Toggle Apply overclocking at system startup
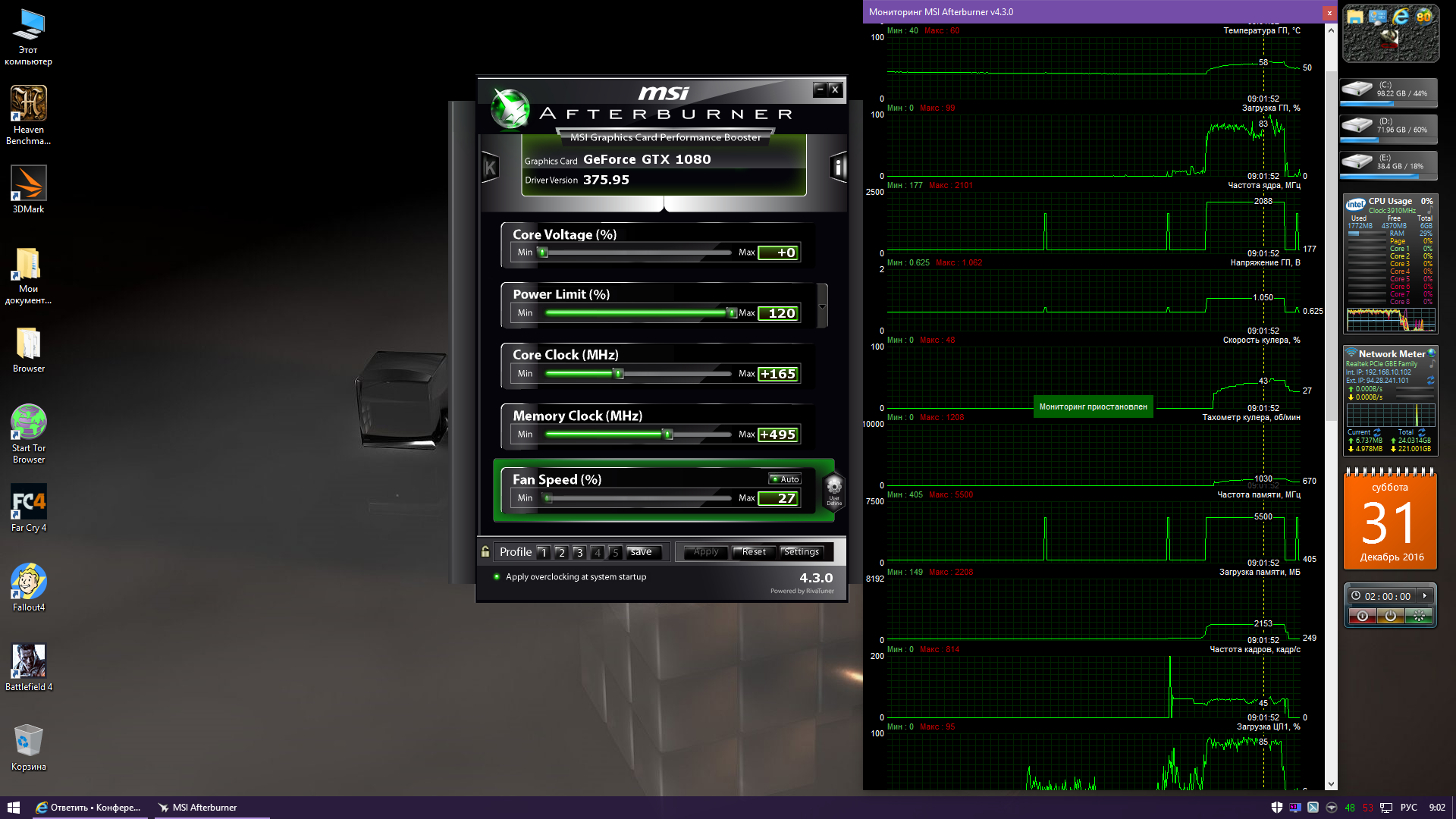1456x819 pixels. pos(497,577)
